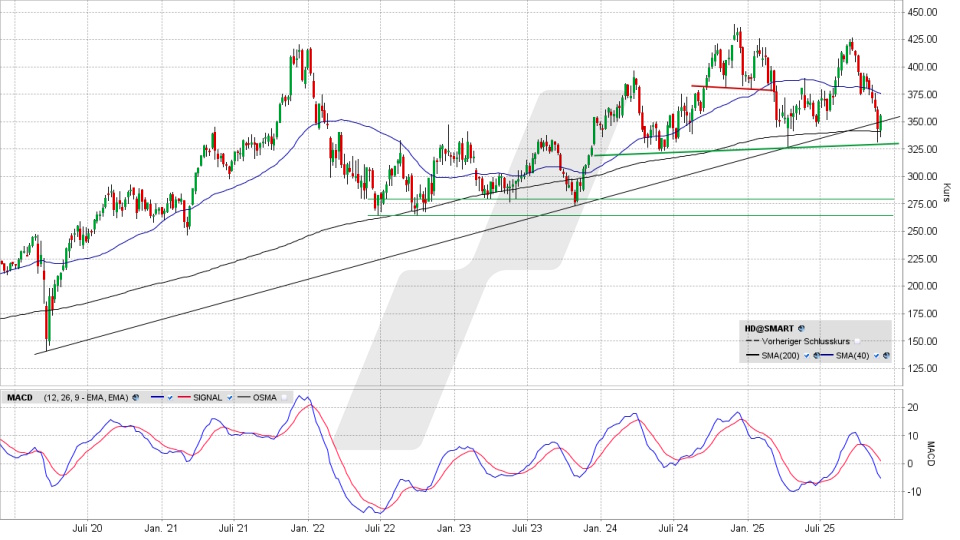Open MACD parameter settings icon
This screenshot has width=960, height=540.
tap(135, 397)
